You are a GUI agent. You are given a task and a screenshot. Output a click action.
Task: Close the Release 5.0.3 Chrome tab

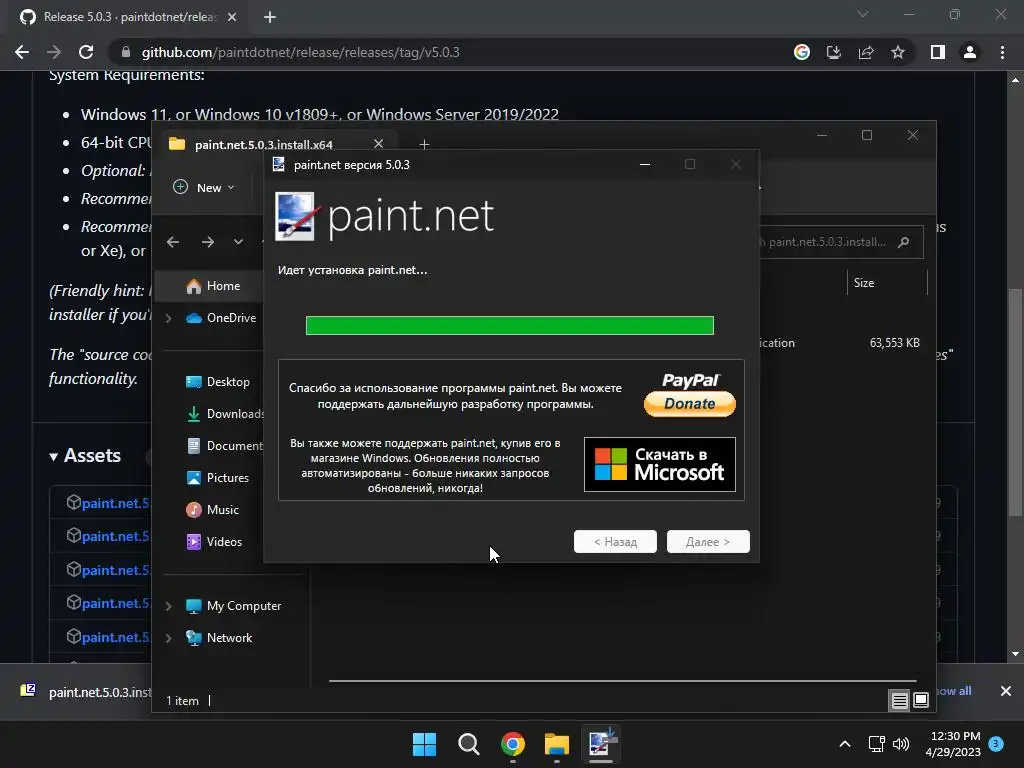coord(232,17)
